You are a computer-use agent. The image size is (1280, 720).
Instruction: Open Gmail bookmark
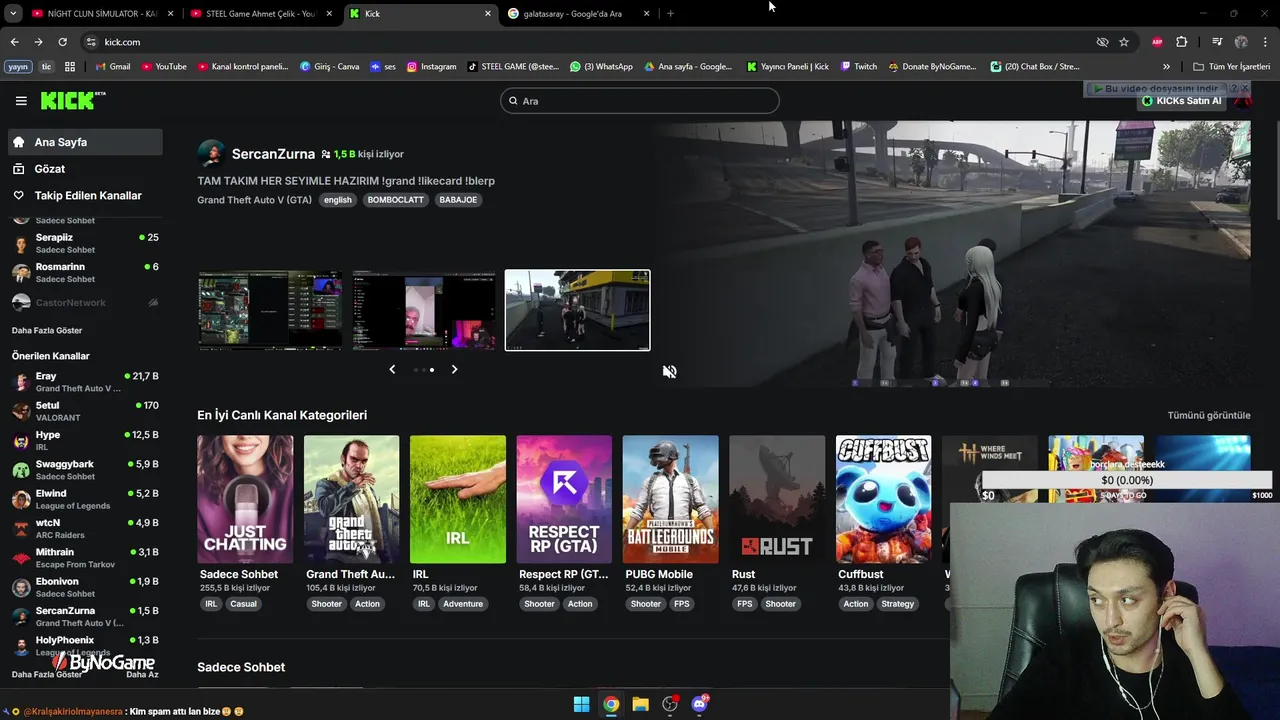click(113, 67)
